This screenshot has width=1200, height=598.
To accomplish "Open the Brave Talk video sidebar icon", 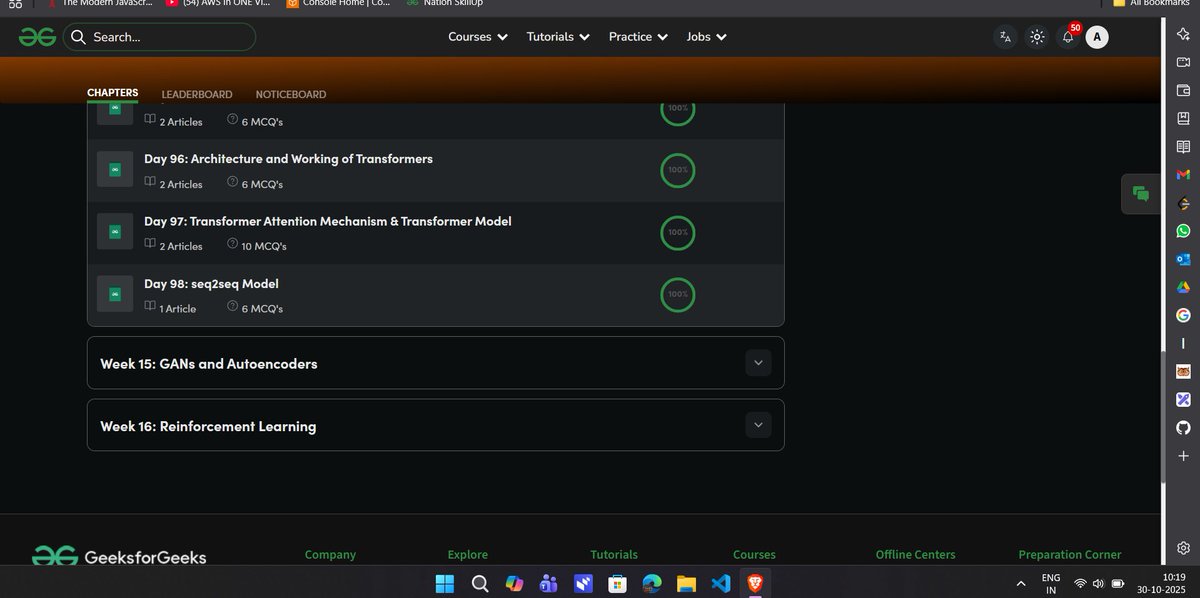I will click(1183, 62).
